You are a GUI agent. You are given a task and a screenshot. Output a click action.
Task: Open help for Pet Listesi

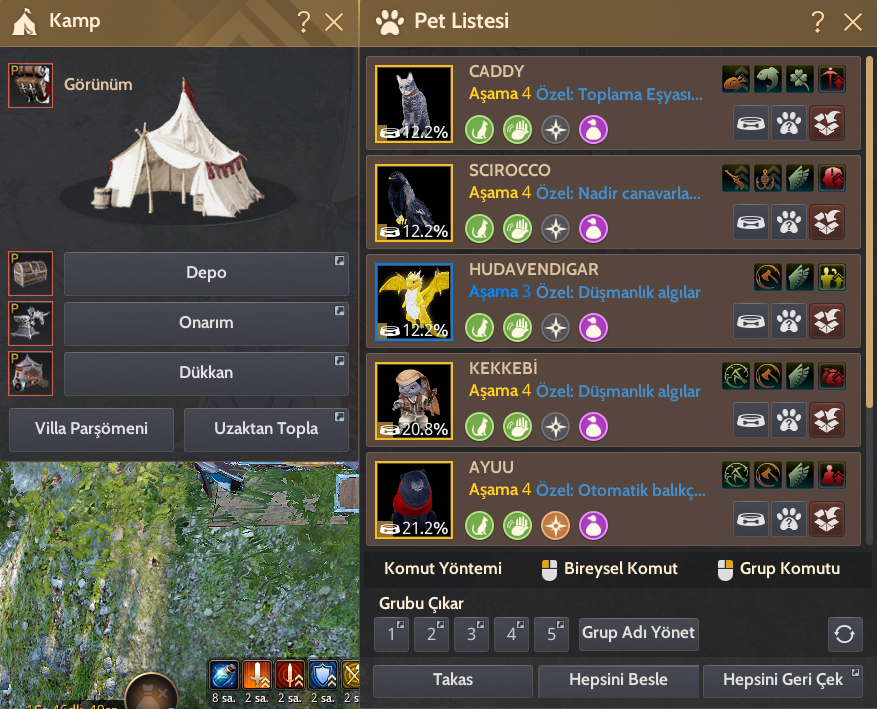point(817,21)
